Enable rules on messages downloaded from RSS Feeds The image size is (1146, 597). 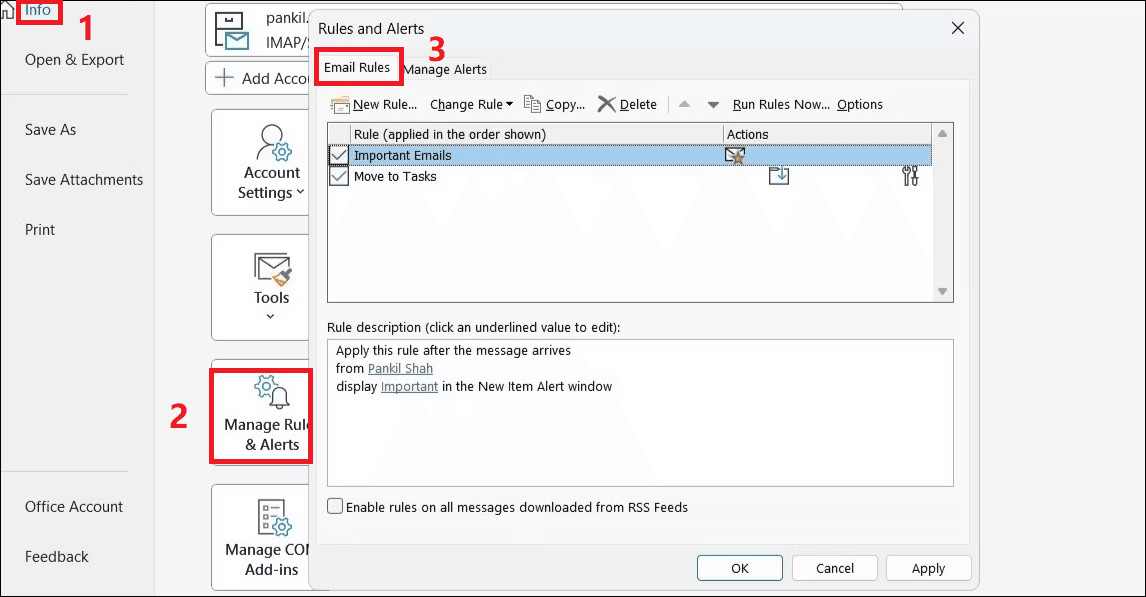pyautogui.click(x=335, y=506)
